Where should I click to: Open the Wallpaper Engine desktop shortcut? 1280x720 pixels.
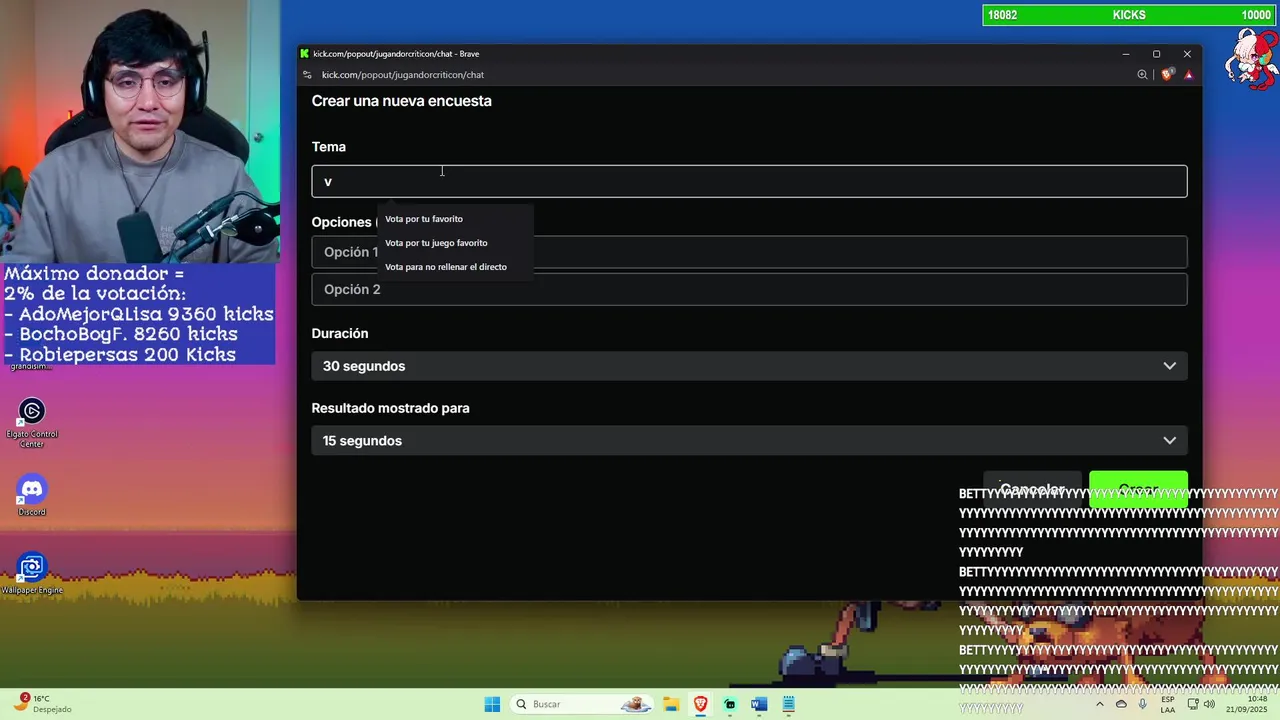[32, 574]
